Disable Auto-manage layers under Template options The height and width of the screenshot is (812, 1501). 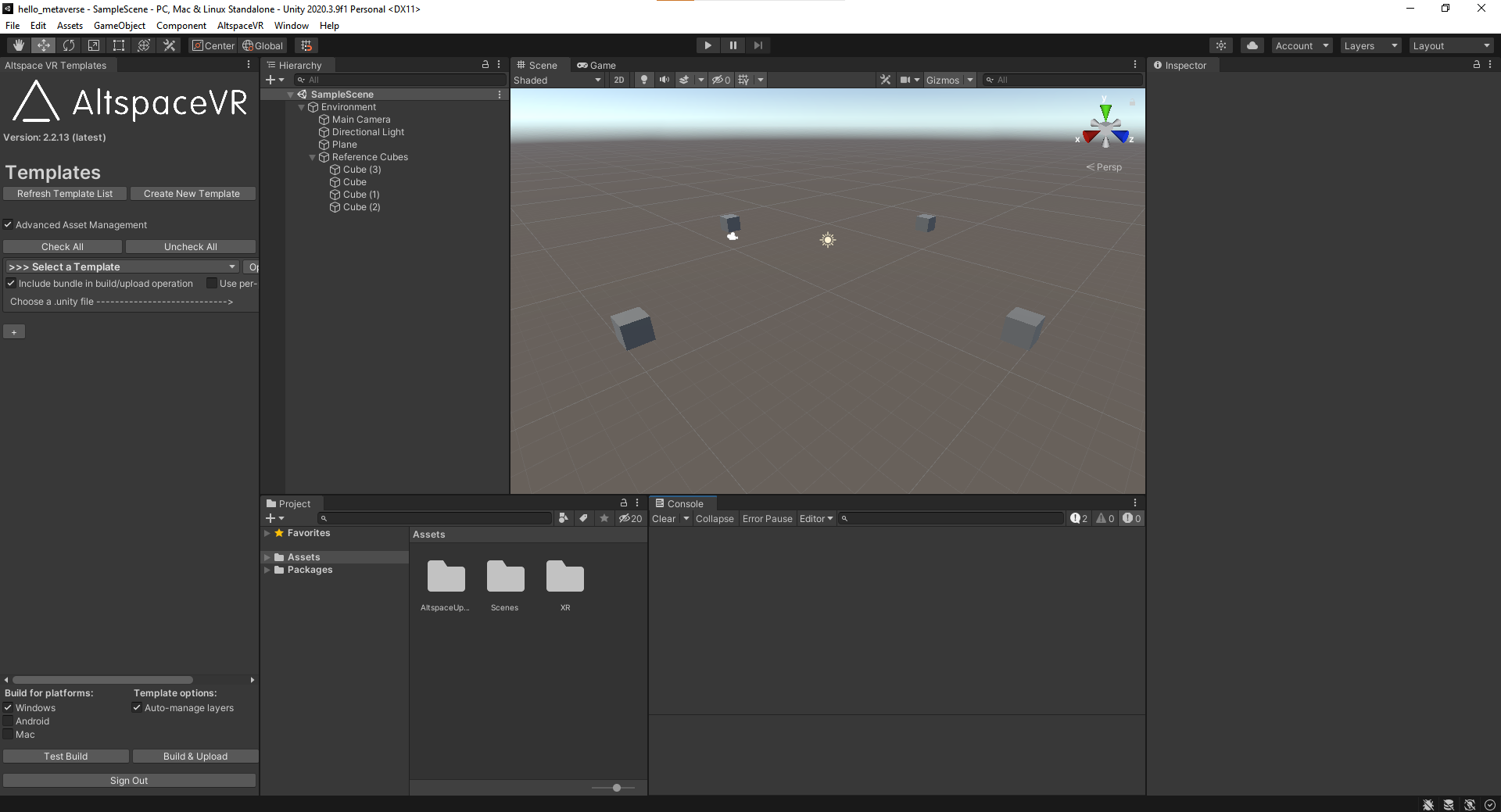coord(137,707)
